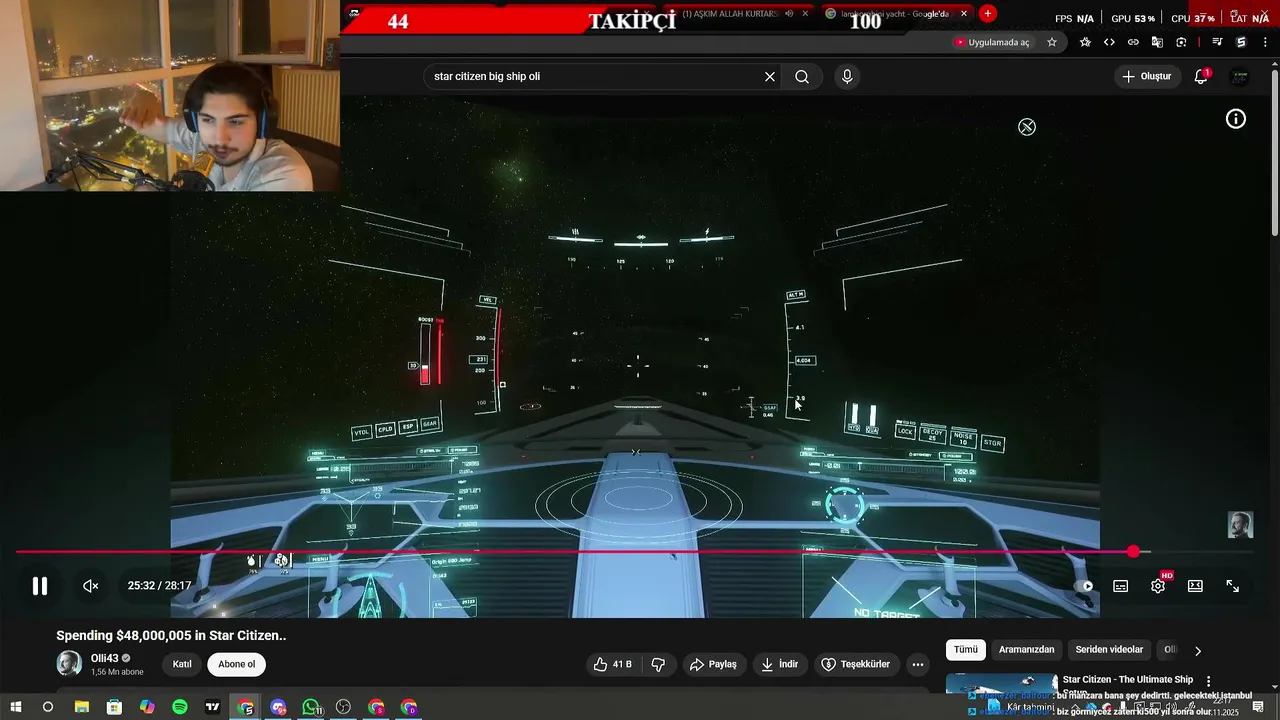
Task: Bookmark this page with the star
Action: [1052, 42]
